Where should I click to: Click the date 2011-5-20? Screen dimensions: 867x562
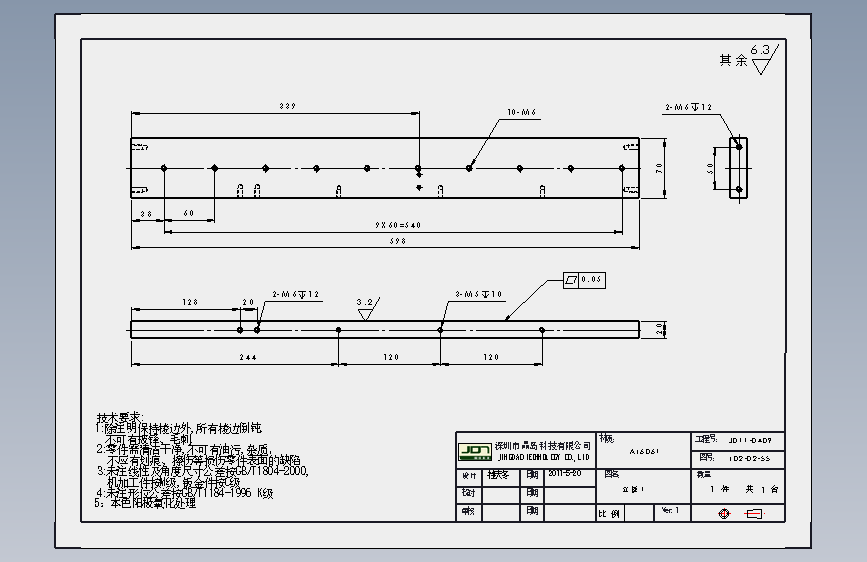click(x=565, y=474)
